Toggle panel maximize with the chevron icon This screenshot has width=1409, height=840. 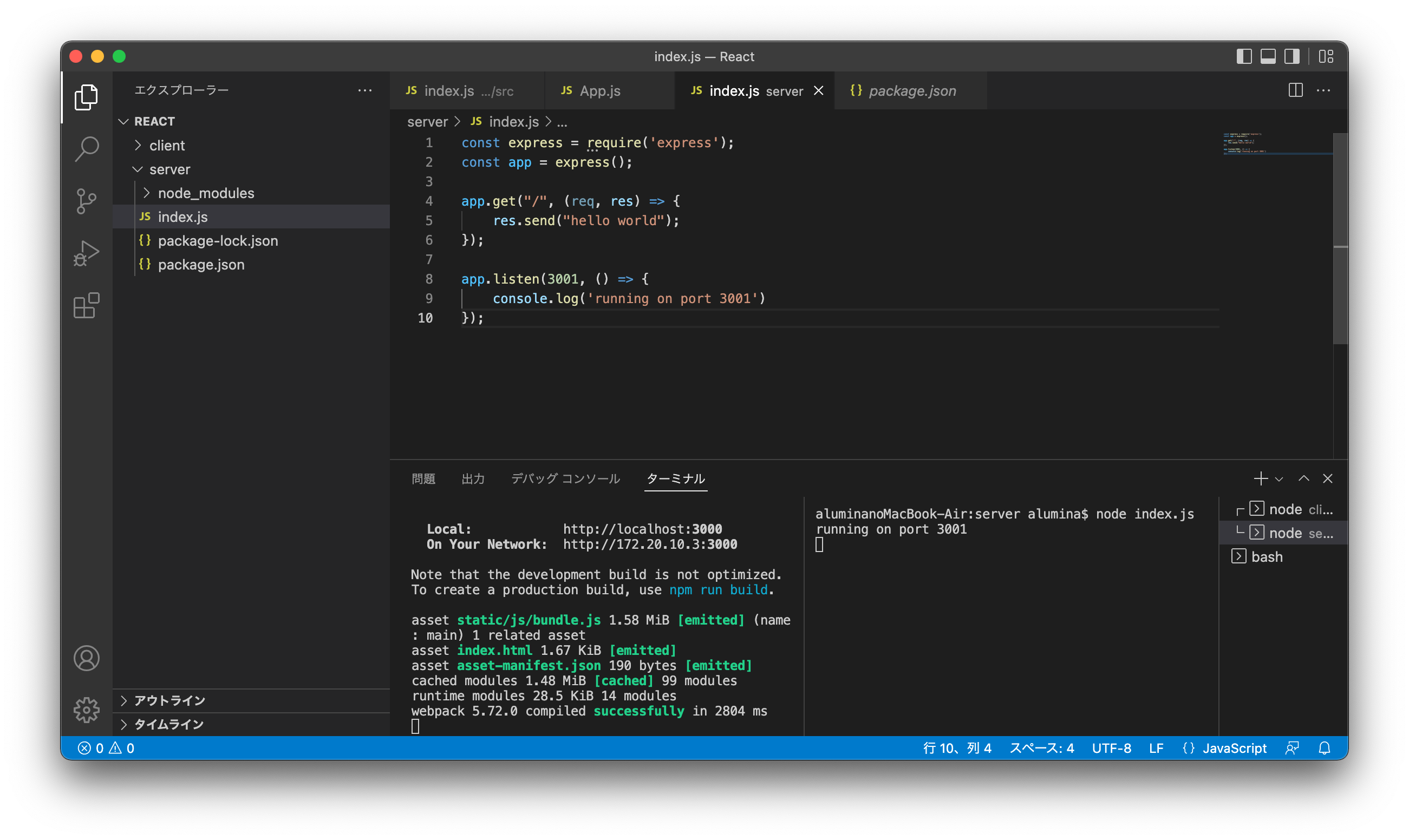point(1304,478)
